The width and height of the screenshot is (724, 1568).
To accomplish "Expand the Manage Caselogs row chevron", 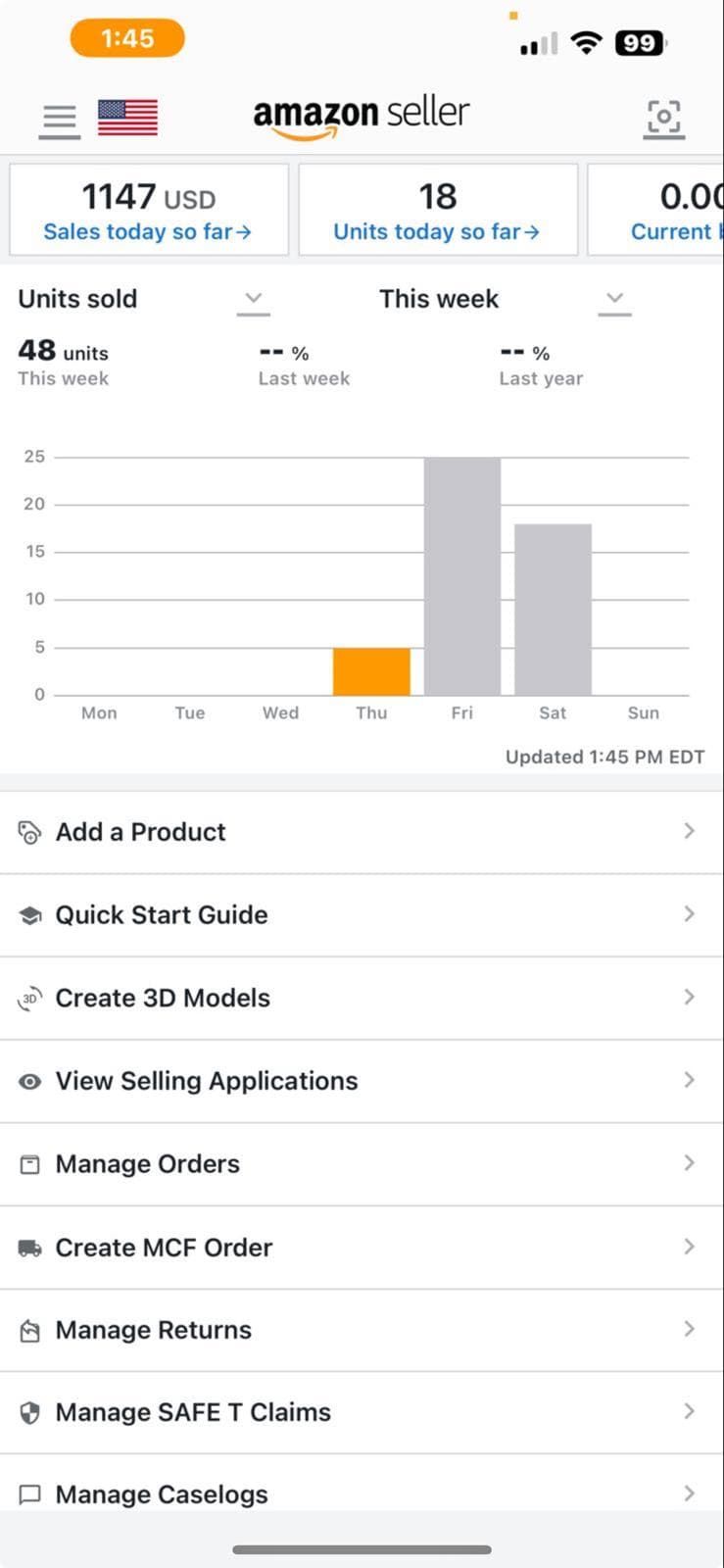I will pos(689,1494).
